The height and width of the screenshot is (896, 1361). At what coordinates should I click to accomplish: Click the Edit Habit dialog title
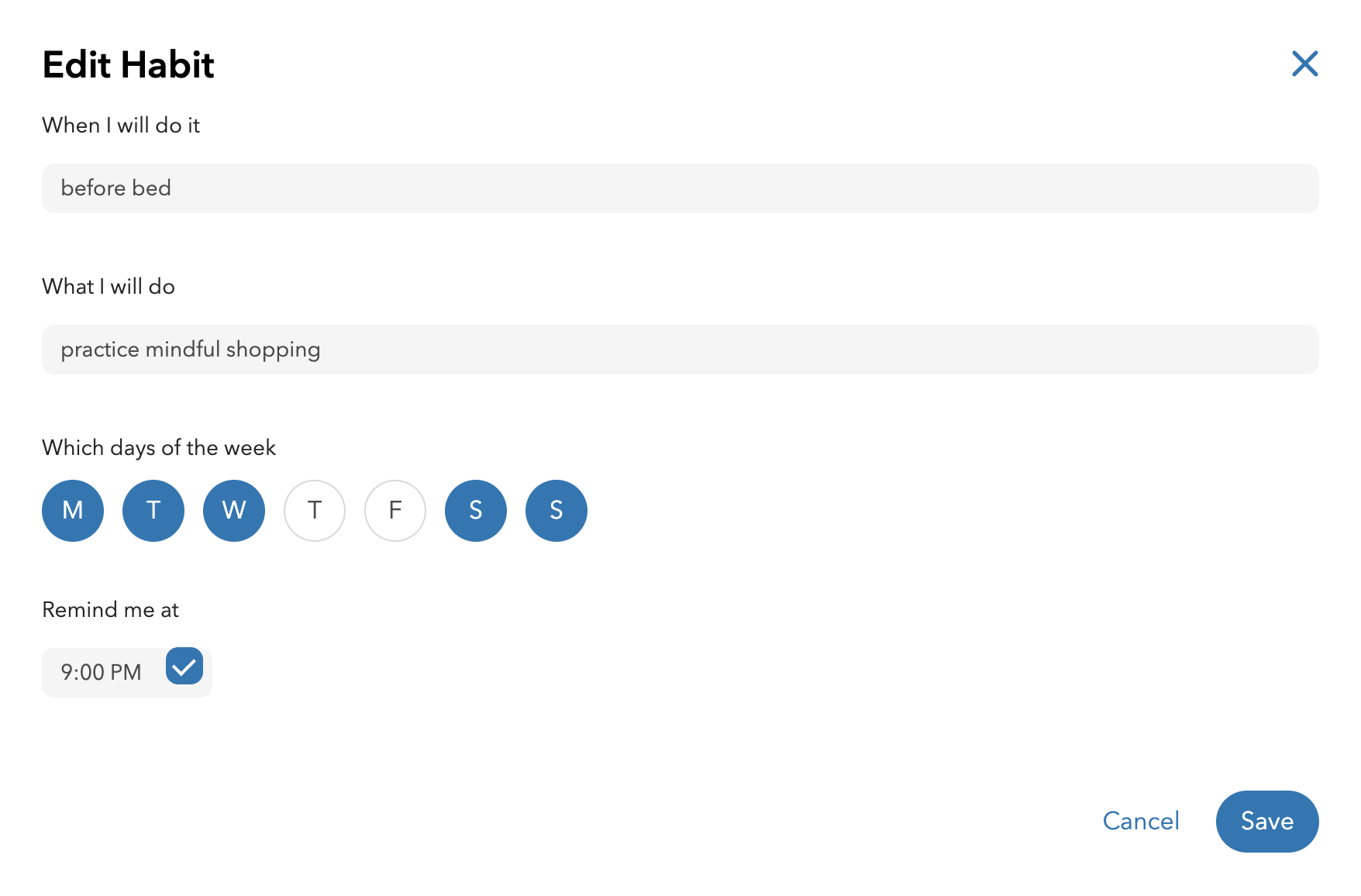coord(128,65)
